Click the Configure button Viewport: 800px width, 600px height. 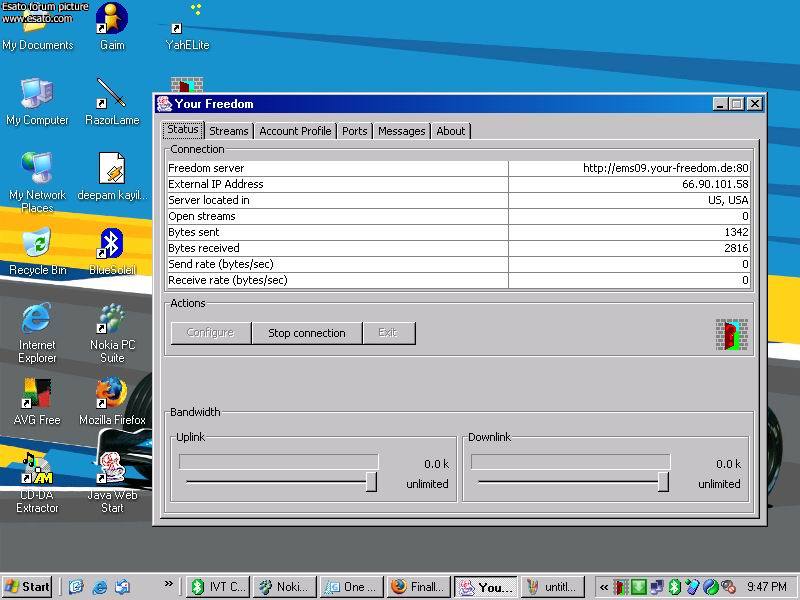pos(211,333)
